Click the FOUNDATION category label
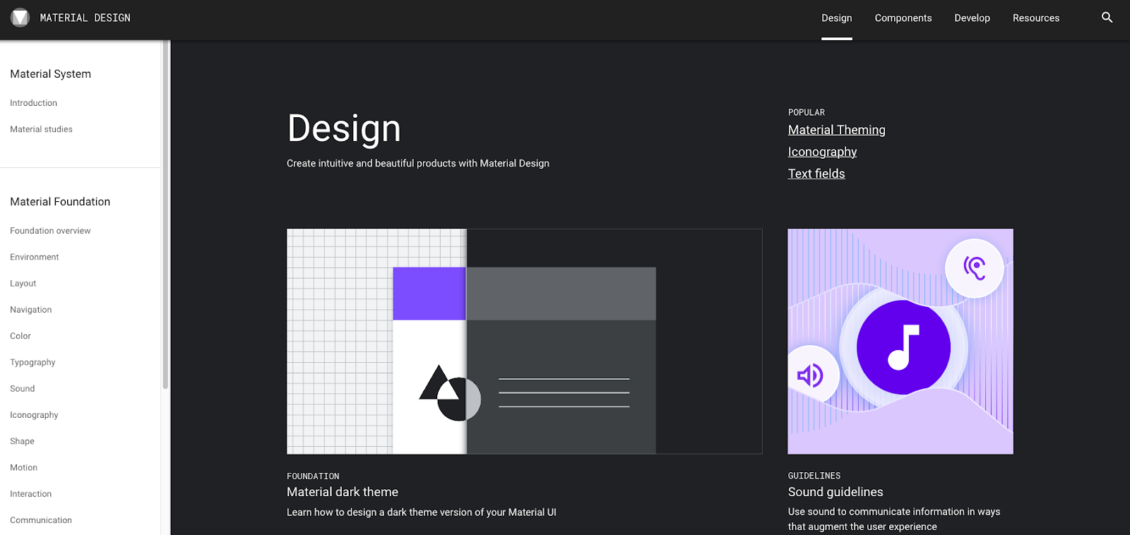Screen dimensions: 1130x535 pos(313,476)
